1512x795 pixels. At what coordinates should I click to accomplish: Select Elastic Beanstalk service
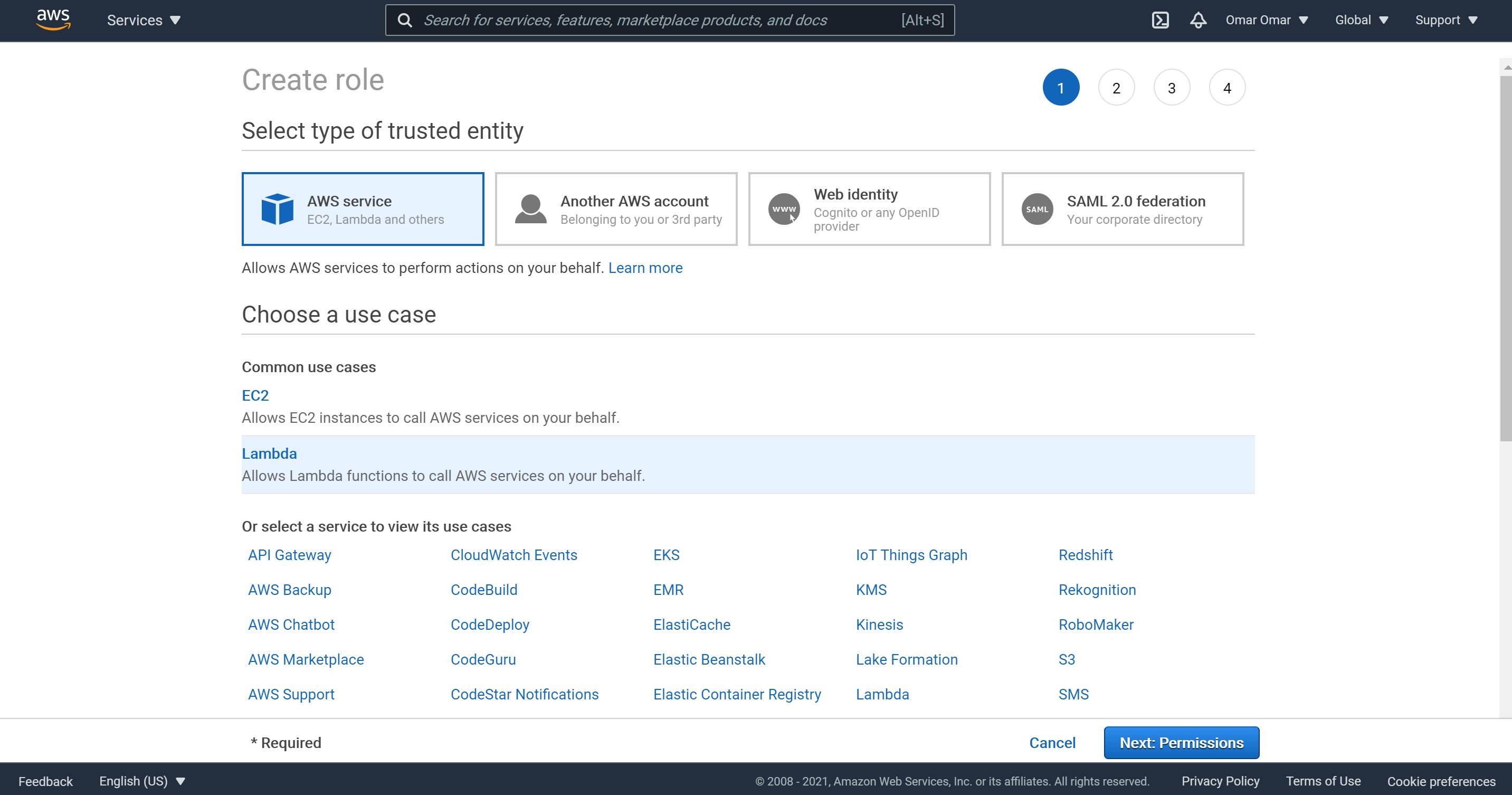[x=709, y=659]
